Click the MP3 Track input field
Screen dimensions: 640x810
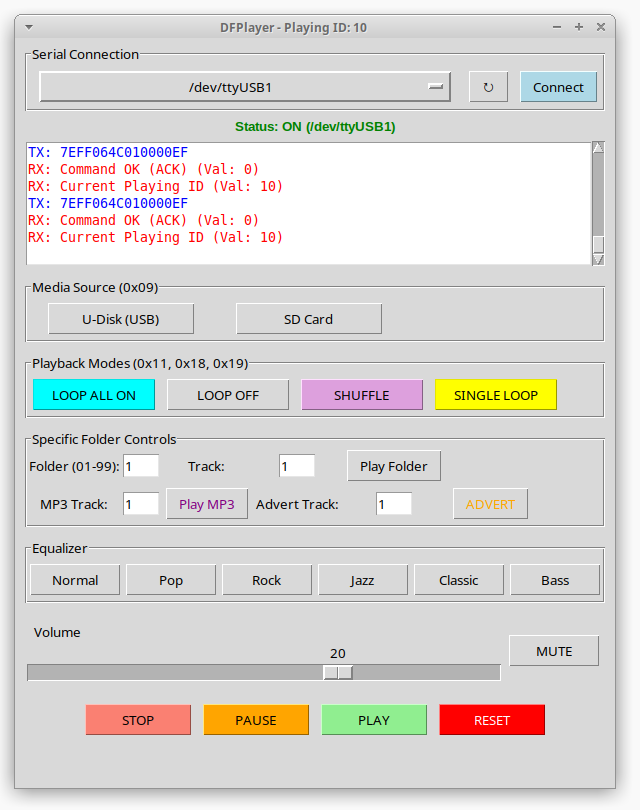(x=141, y=504)
